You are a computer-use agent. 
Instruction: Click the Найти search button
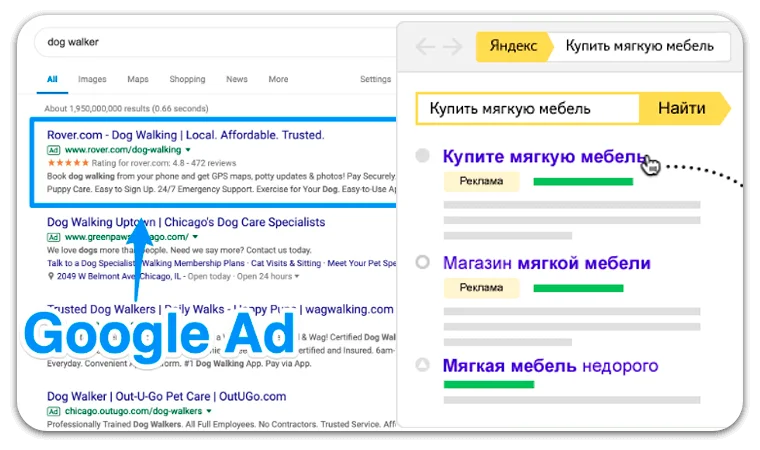click(683, 108)
